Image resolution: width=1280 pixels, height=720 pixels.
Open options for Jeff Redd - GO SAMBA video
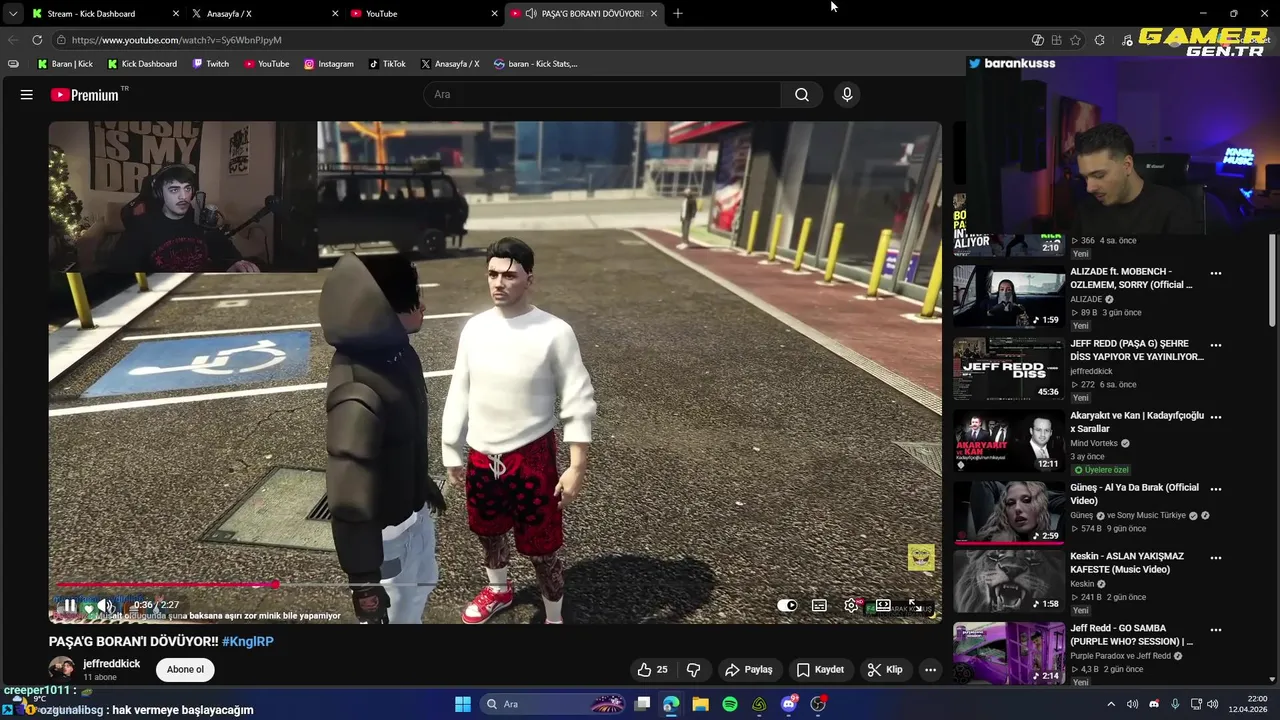(1216, 630)
